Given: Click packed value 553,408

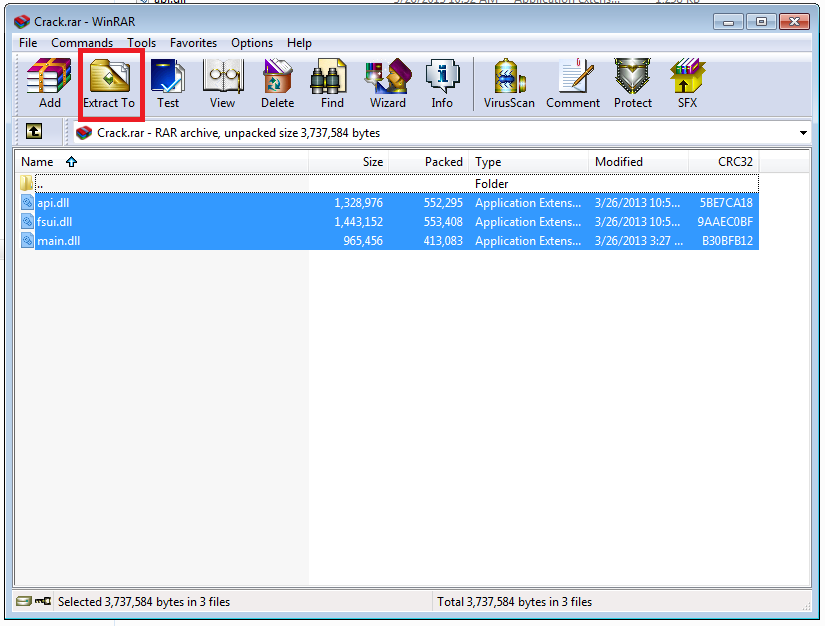Looking at the screenshot, I should (443, 221).
